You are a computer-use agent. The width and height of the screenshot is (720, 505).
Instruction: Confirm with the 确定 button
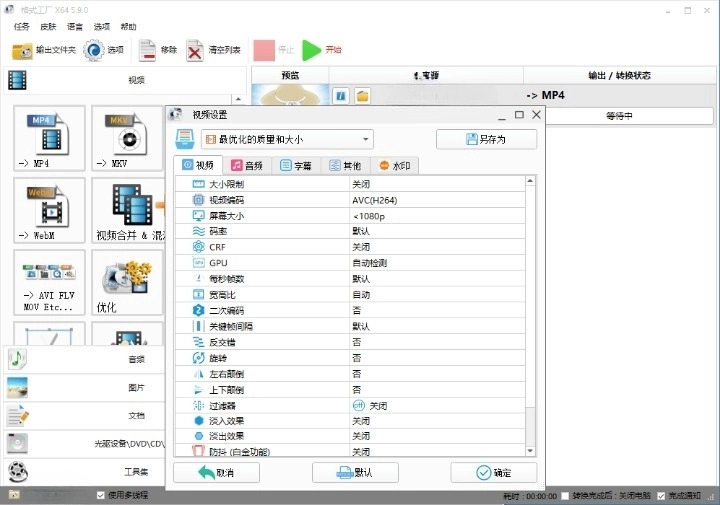[494, 472]
